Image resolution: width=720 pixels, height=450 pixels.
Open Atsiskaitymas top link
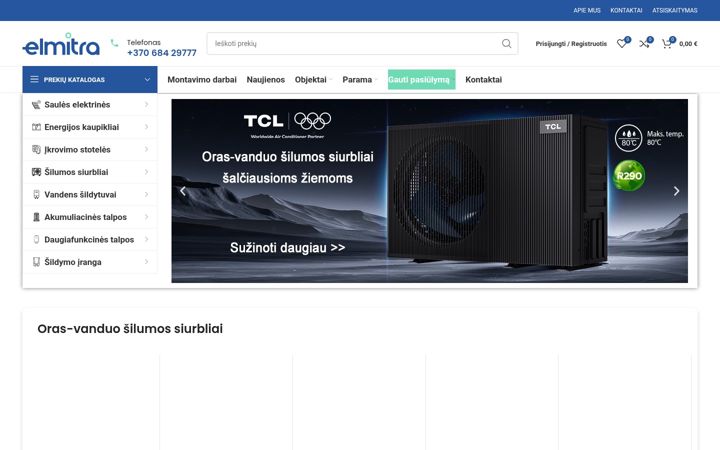675,10
